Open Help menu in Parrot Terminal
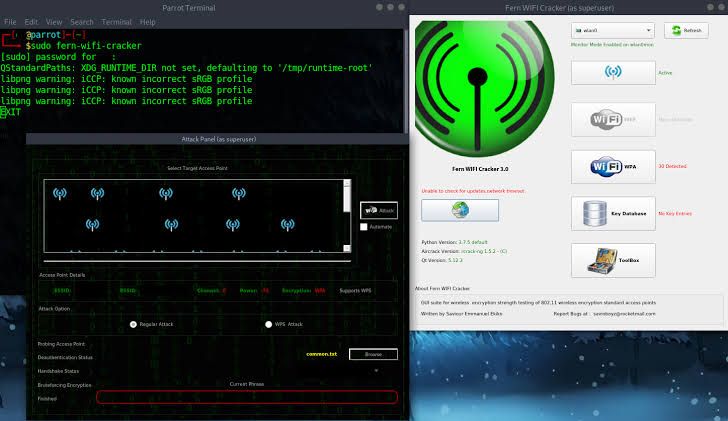This screenshot has width=728, height=421. click(148, 22)
